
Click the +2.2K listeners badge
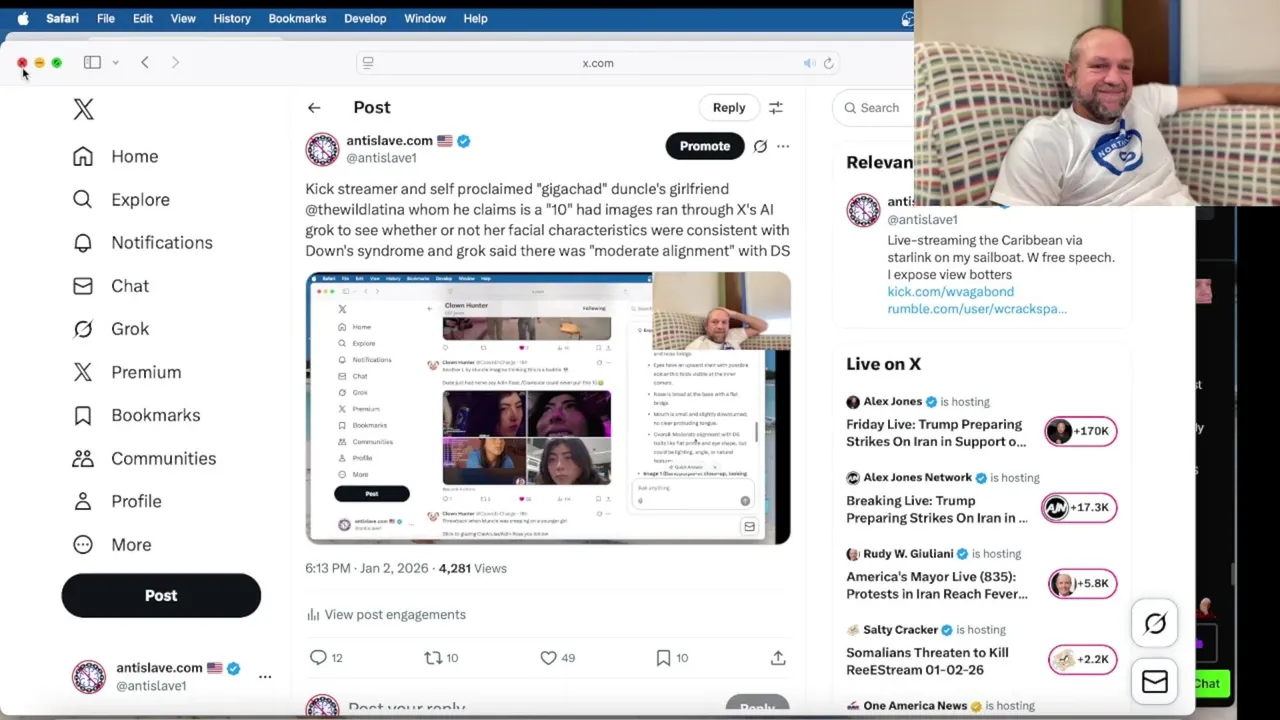click(1082, 659)
